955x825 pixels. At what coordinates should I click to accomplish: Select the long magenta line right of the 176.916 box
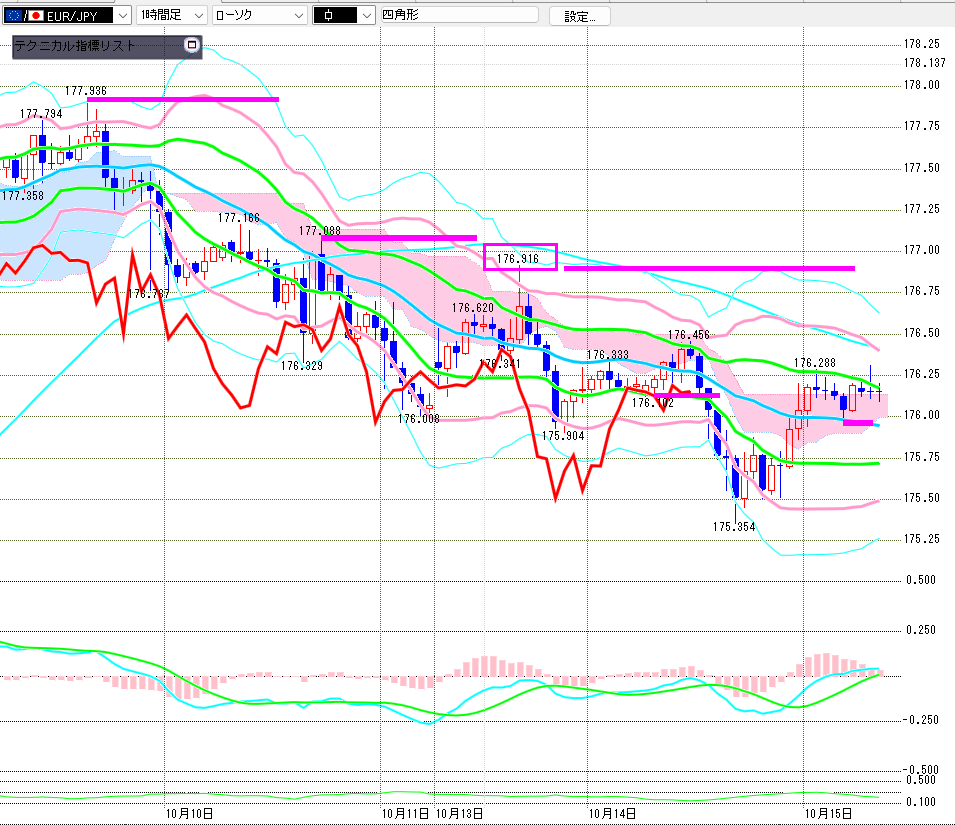(709, 268)
